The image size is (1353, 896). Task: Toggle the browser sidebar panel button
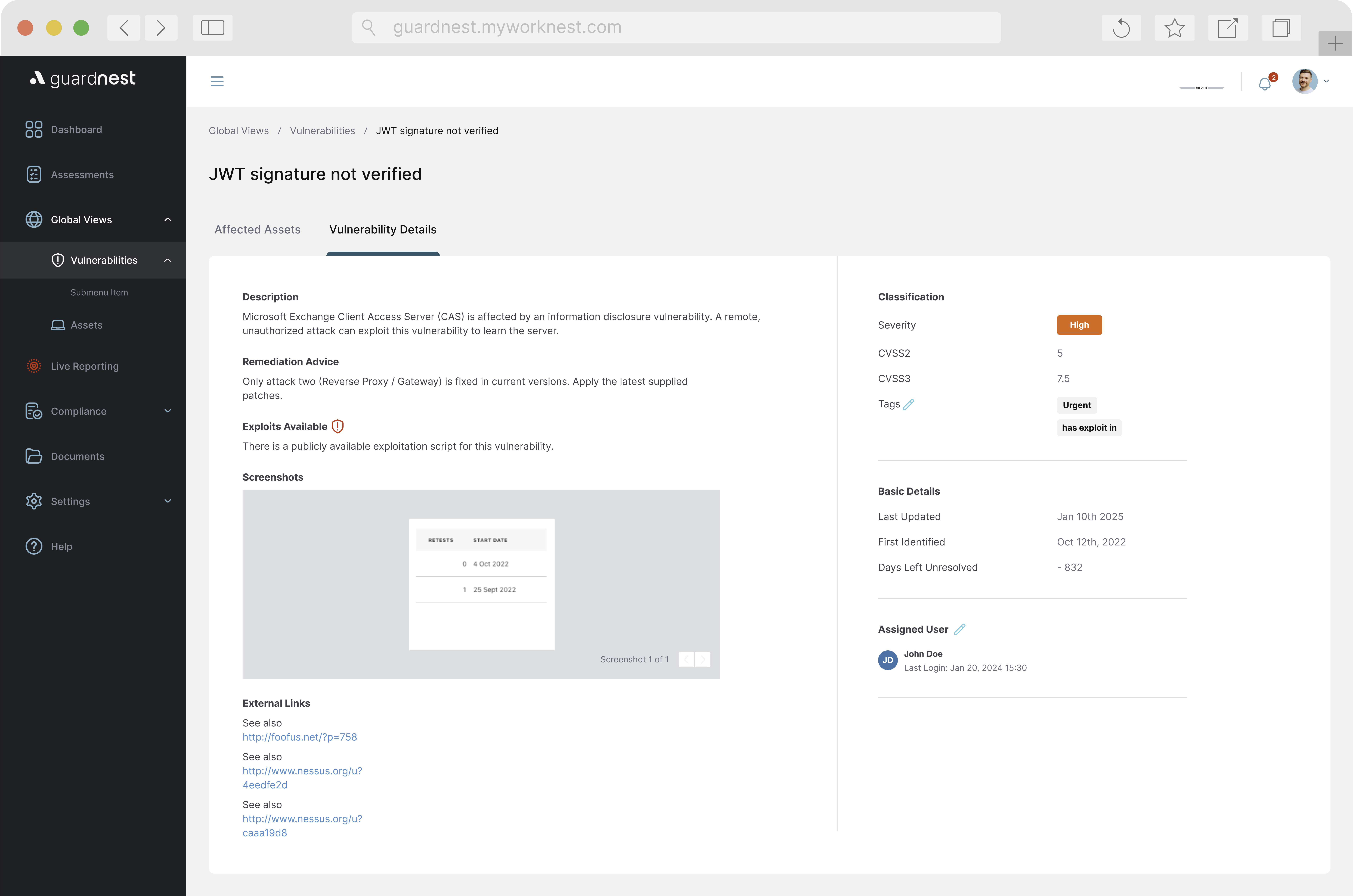point(213,28)
